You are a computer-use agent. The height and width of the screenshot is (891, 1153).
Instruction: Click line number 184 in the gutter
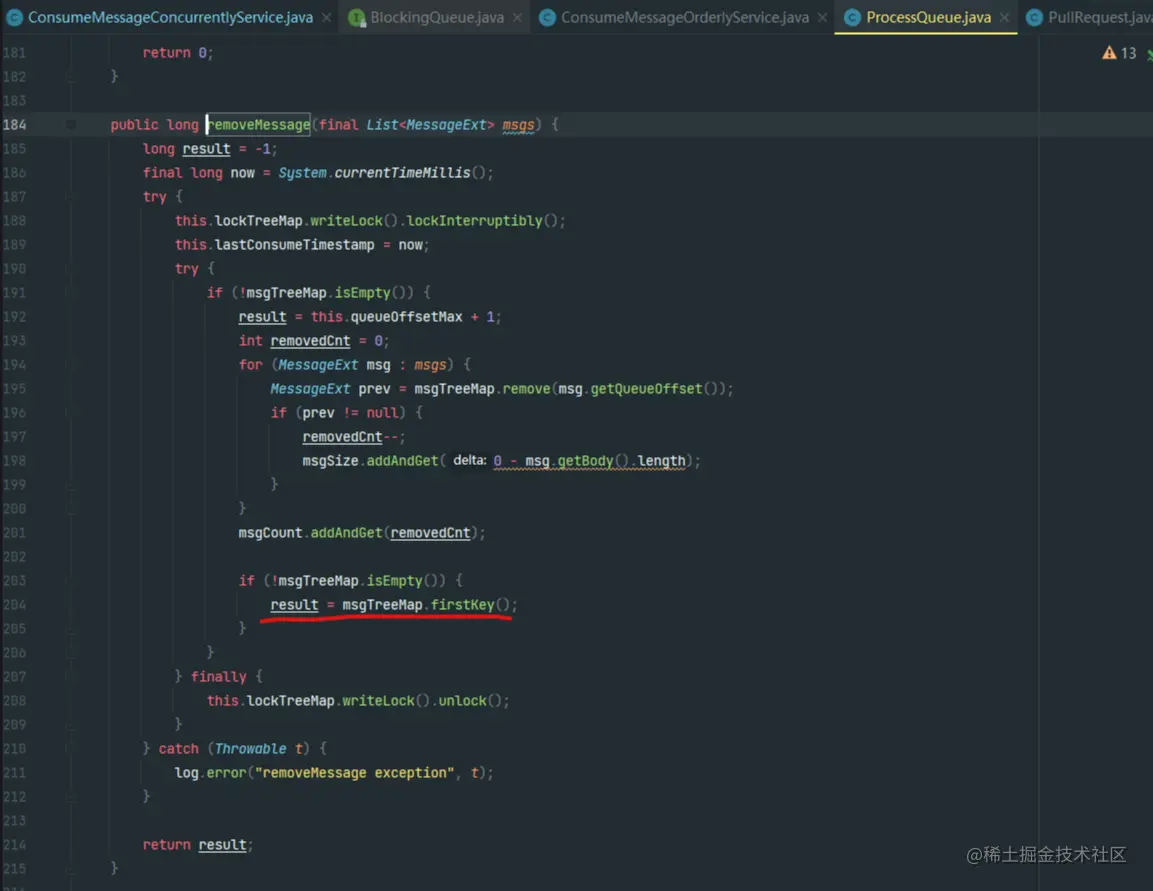(14, 125)
